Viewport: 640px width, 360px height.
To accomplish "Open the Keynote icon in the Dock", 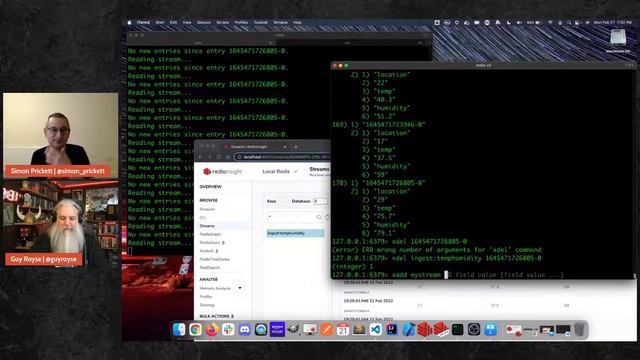I will (491, 329).
